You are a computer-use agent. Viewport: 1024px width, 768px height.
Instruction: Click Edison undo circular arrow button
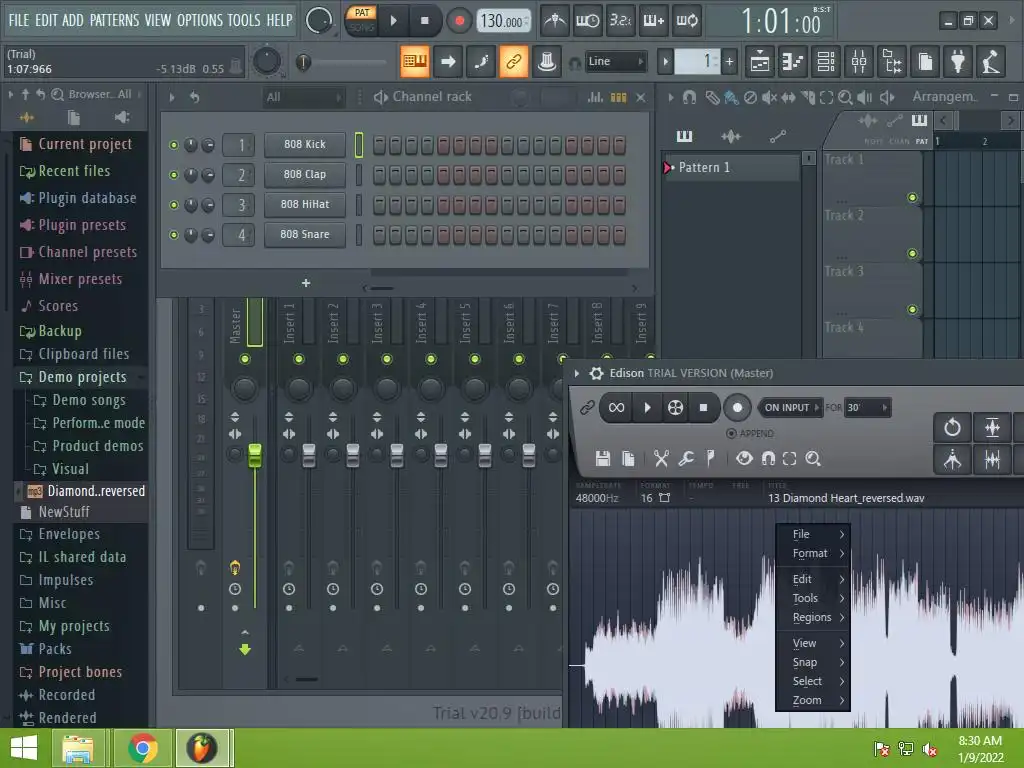[952, 428]
